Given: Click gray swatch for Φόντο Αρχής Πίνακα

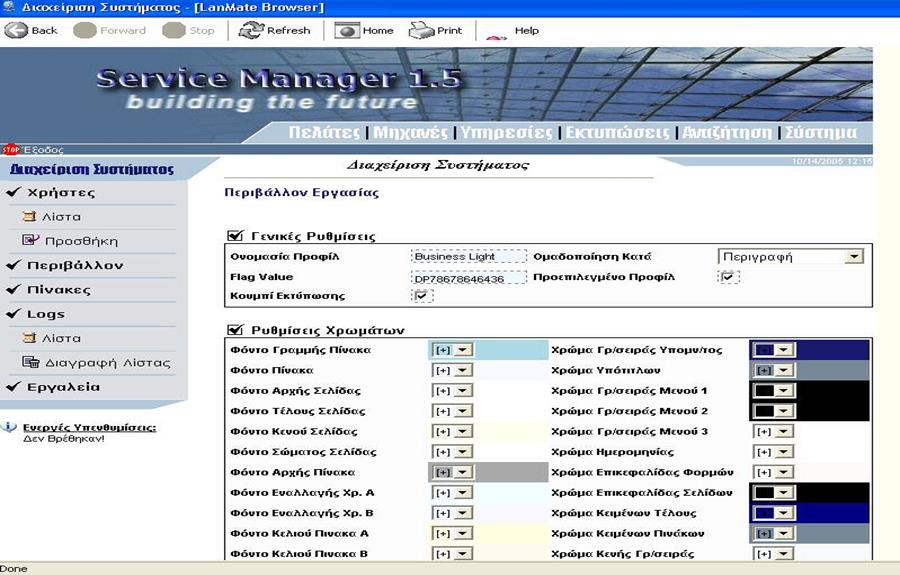Looking at the screenshot, I should 511,472.
